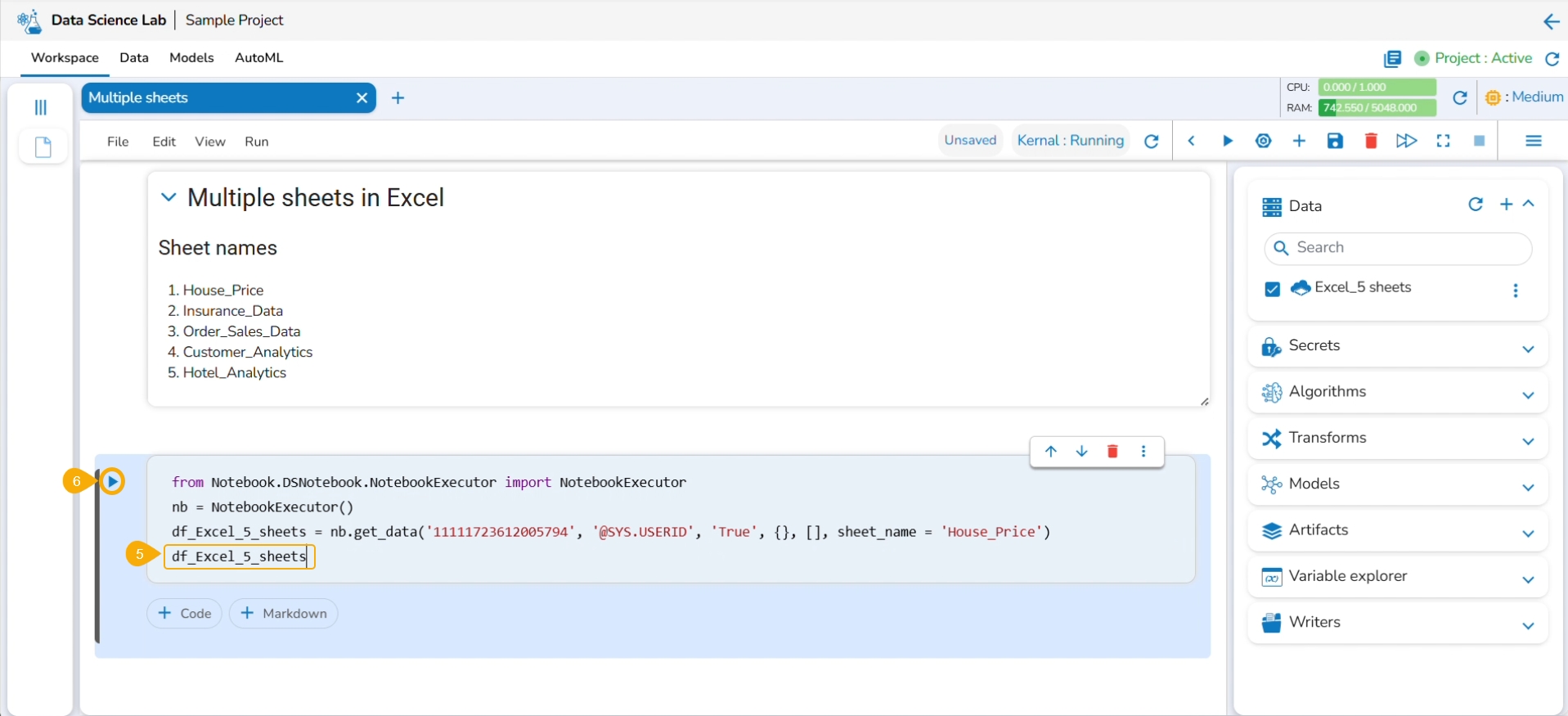The width and height of the screenshot is (1568, 716).
Task: Click the run all cells icon
Action: 1406,141
